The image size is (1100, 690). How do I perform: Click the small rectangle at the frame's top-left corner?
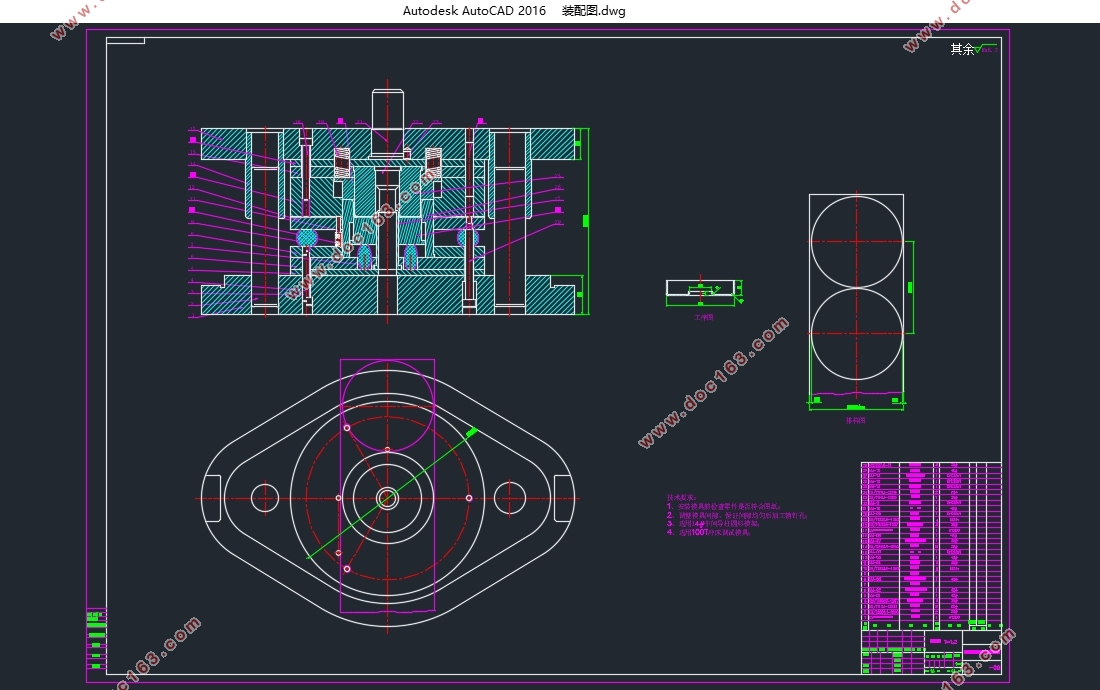pyautogui.click(x=126, y=41)
